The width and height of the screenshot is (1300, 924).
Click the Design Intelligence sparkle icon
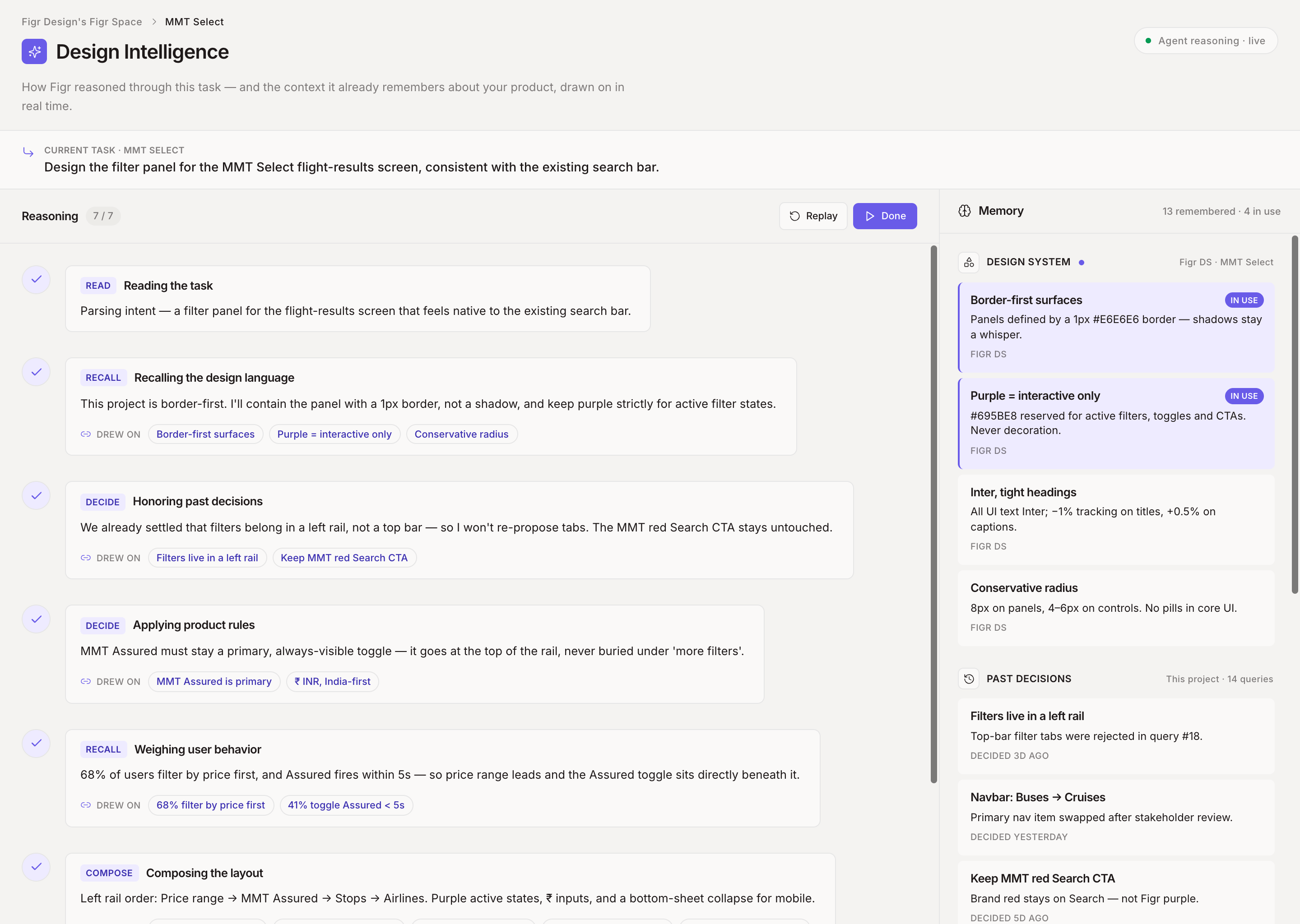coord(34,52)
